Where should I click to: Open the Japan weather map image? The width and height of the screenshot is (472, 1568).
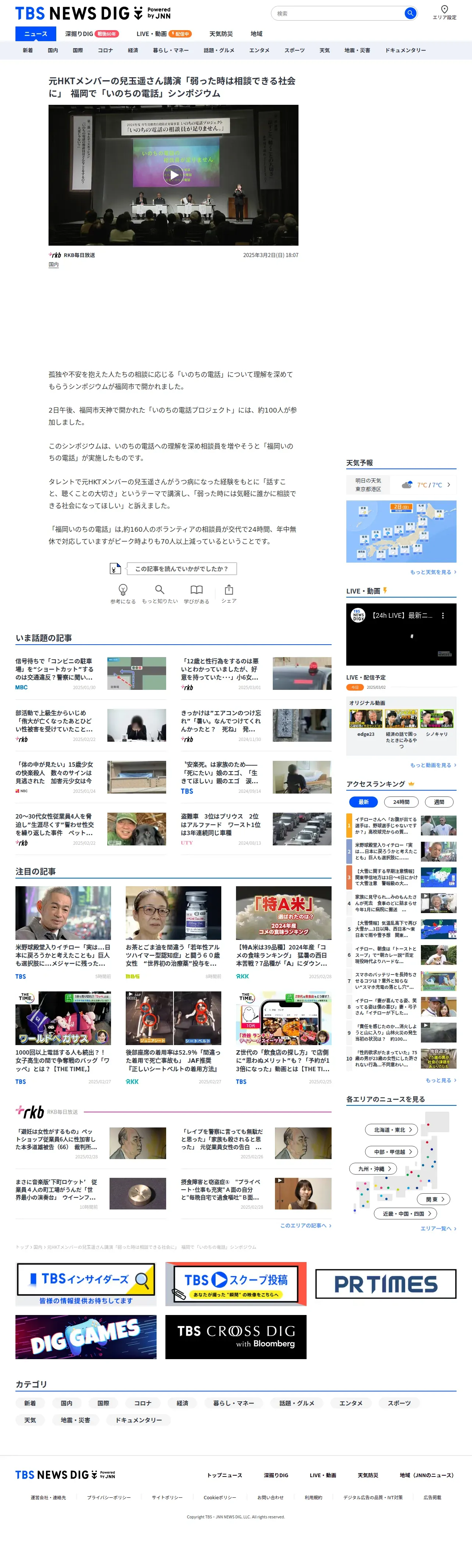click(401, 531)
